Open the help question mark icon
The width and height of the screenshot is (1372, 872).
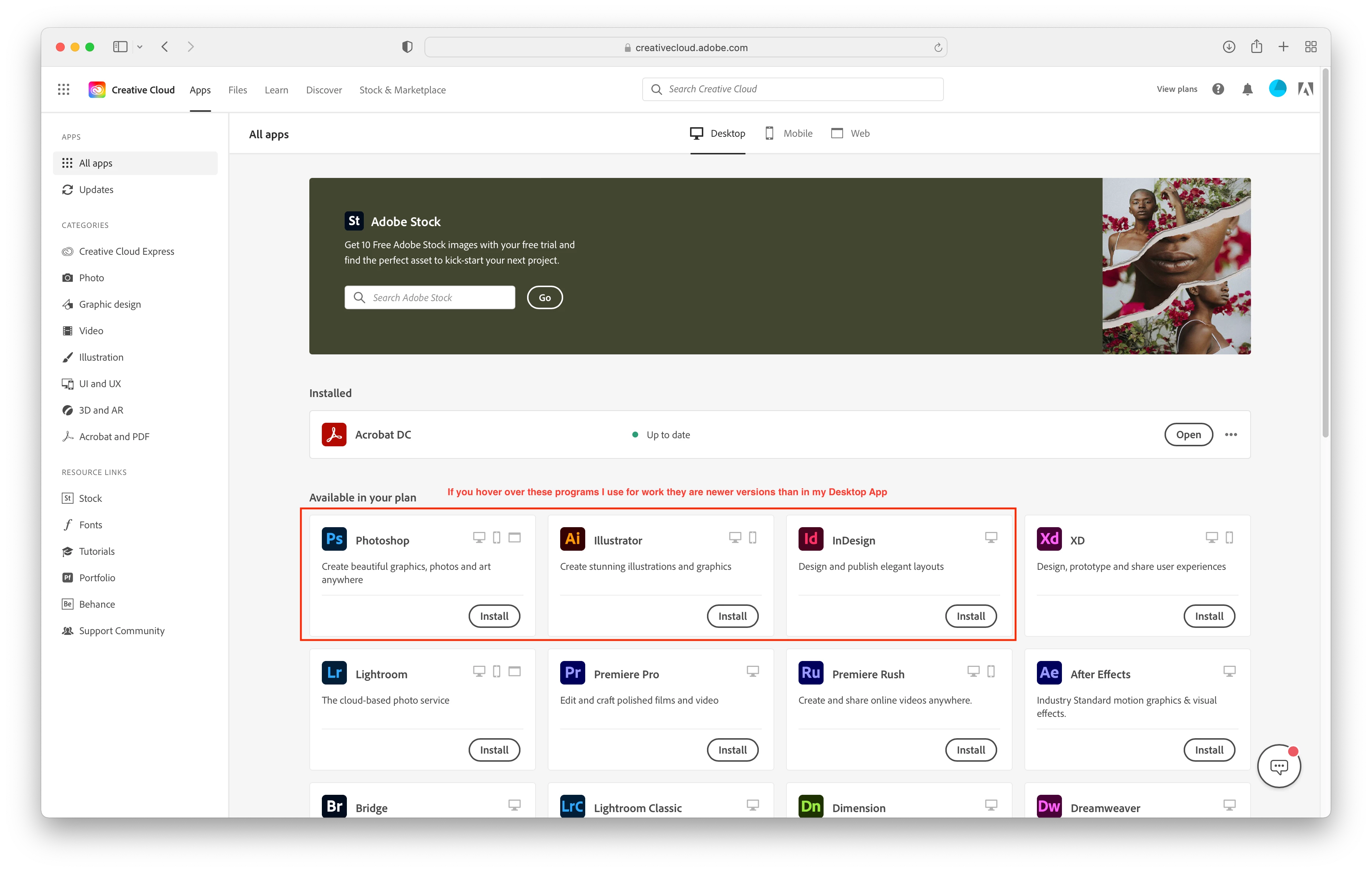tap(1218, 89)
